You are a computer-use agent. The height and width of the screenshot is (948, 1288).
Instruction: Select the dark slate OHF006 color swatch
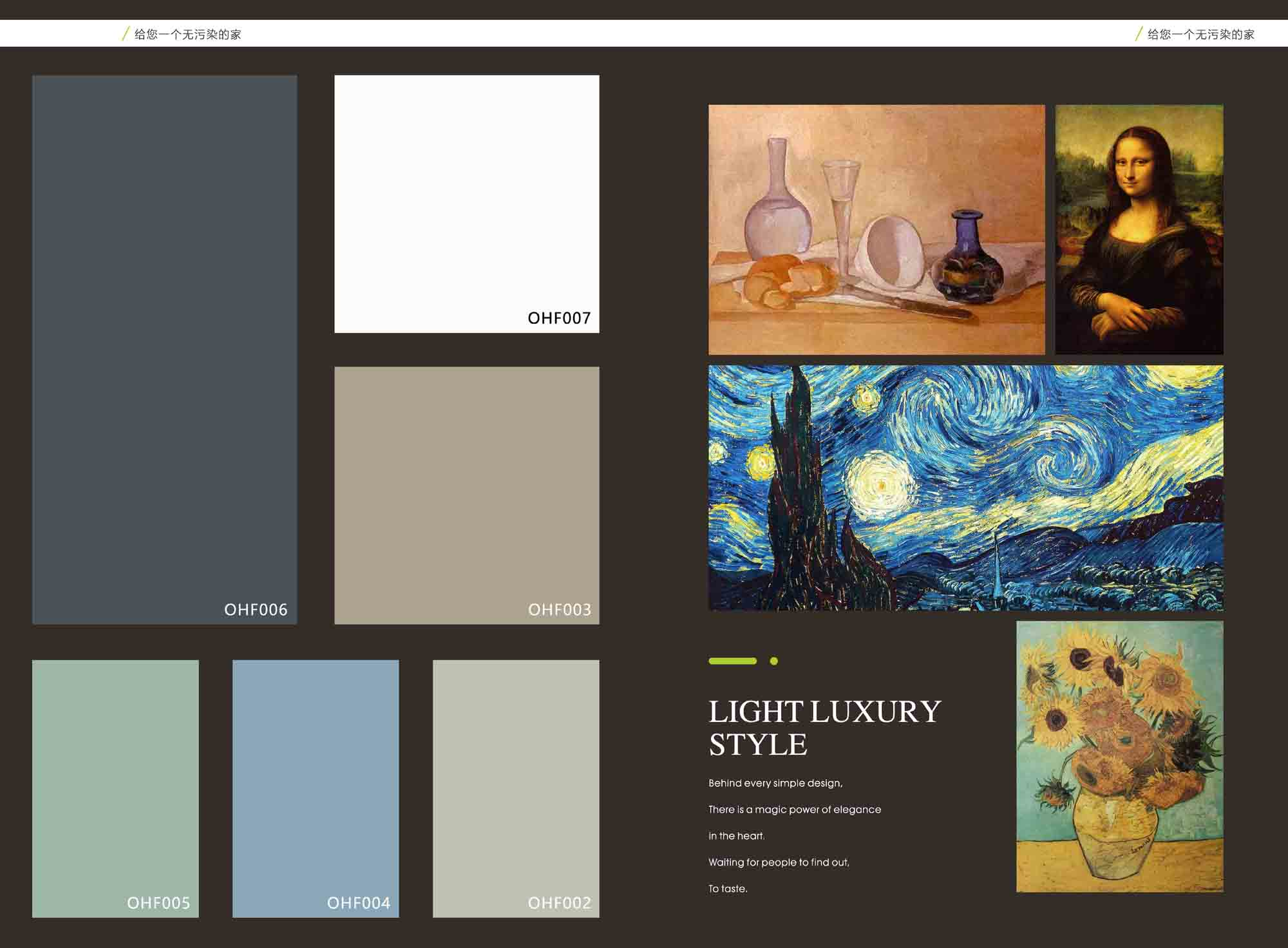(x=164, y=350)
